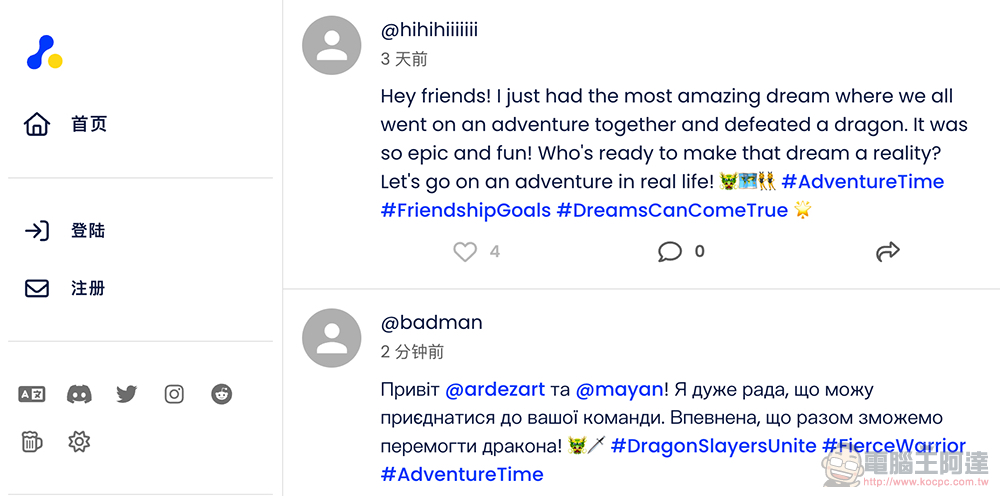Screen dimensions: 1000x496
Task: Open the Instagram icon link
Action: click(x=174, y=394)
